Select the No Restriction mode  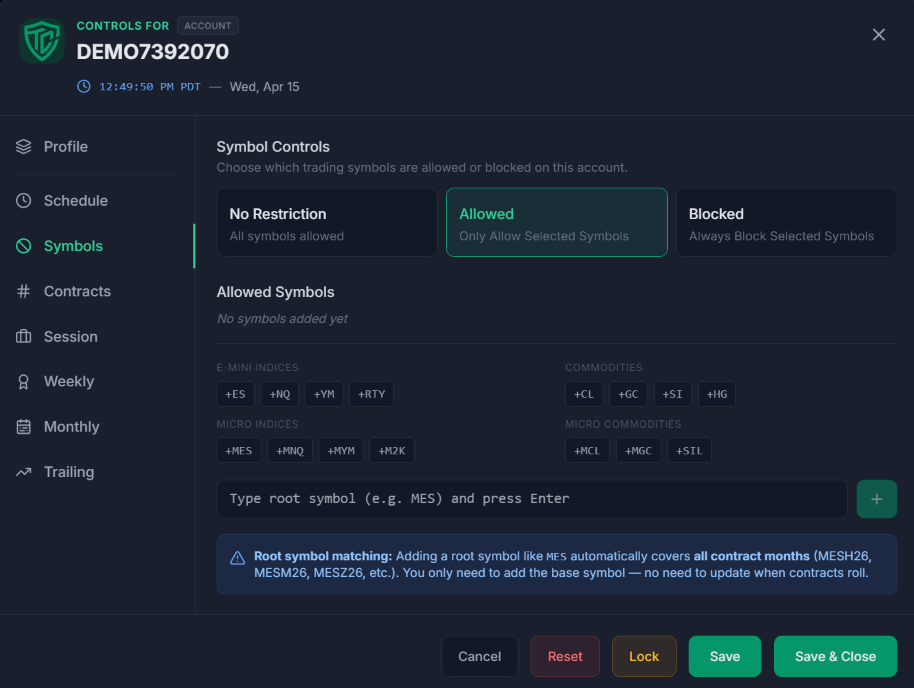click(327, 222)
